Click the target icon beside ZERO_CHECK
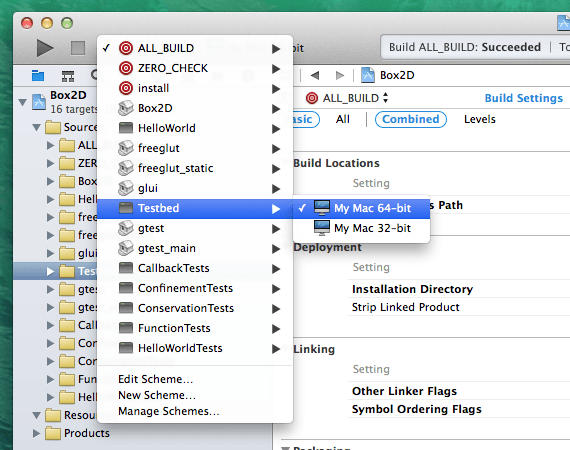The image size is (570, 450). point(126,68)
